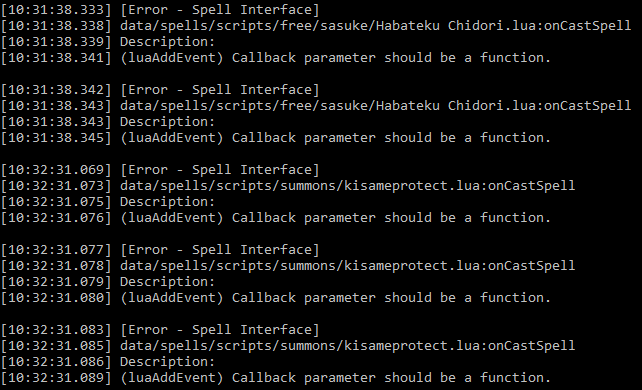Viewport: 642px width, 390px height.
Task: Click the first Error - Spell Interface header
Action: 219,10
